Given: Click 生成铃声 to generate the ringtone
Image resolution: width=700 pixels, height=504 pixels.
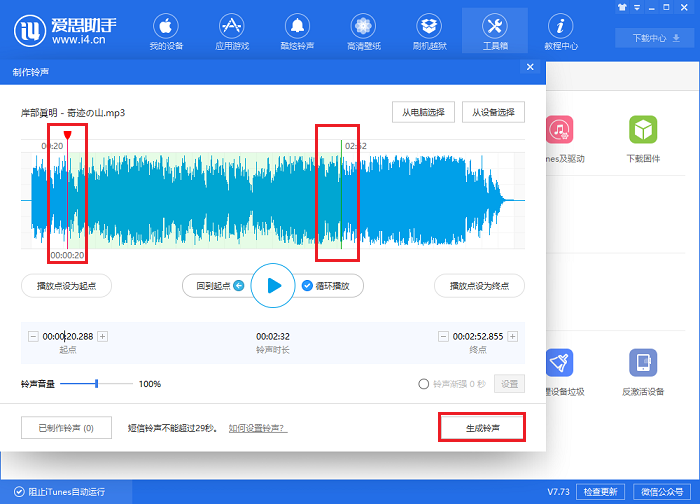Looking at the screenshot, I should [x=482, y=428].
